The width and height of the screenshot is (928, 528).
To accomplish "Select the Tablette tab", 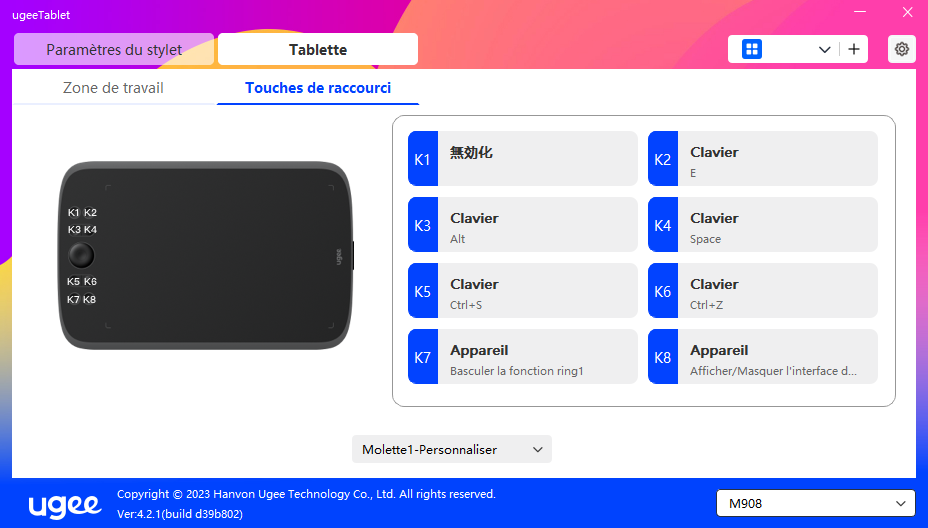I will coord(318,49).
